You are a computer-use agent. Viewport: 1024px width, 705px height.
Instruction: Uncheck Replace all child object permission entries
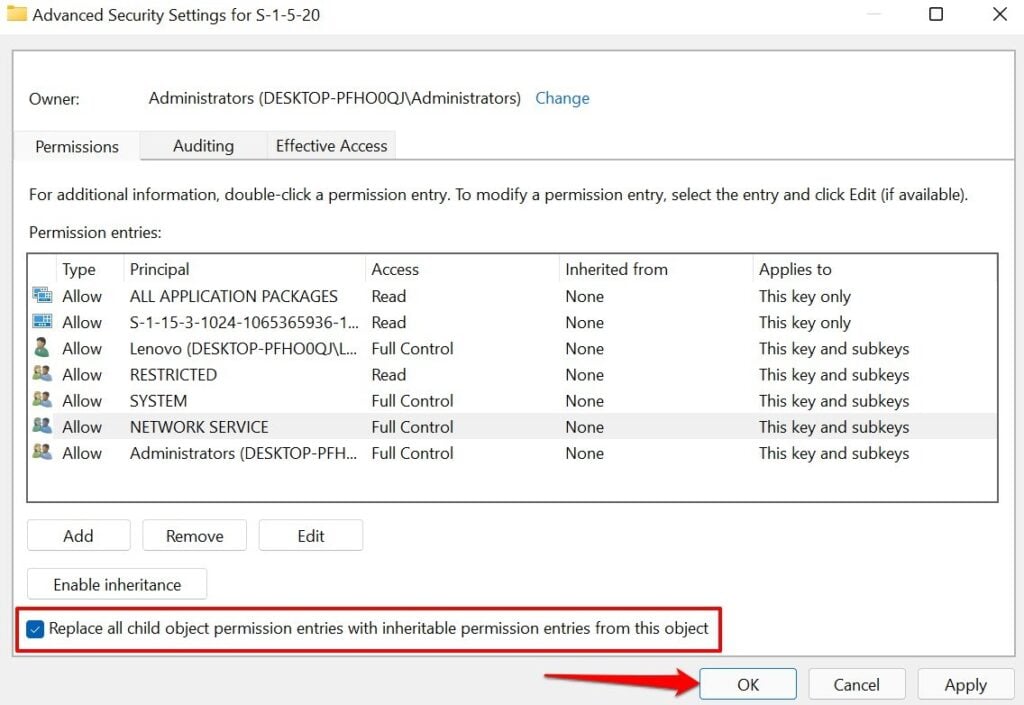(36, 629)
